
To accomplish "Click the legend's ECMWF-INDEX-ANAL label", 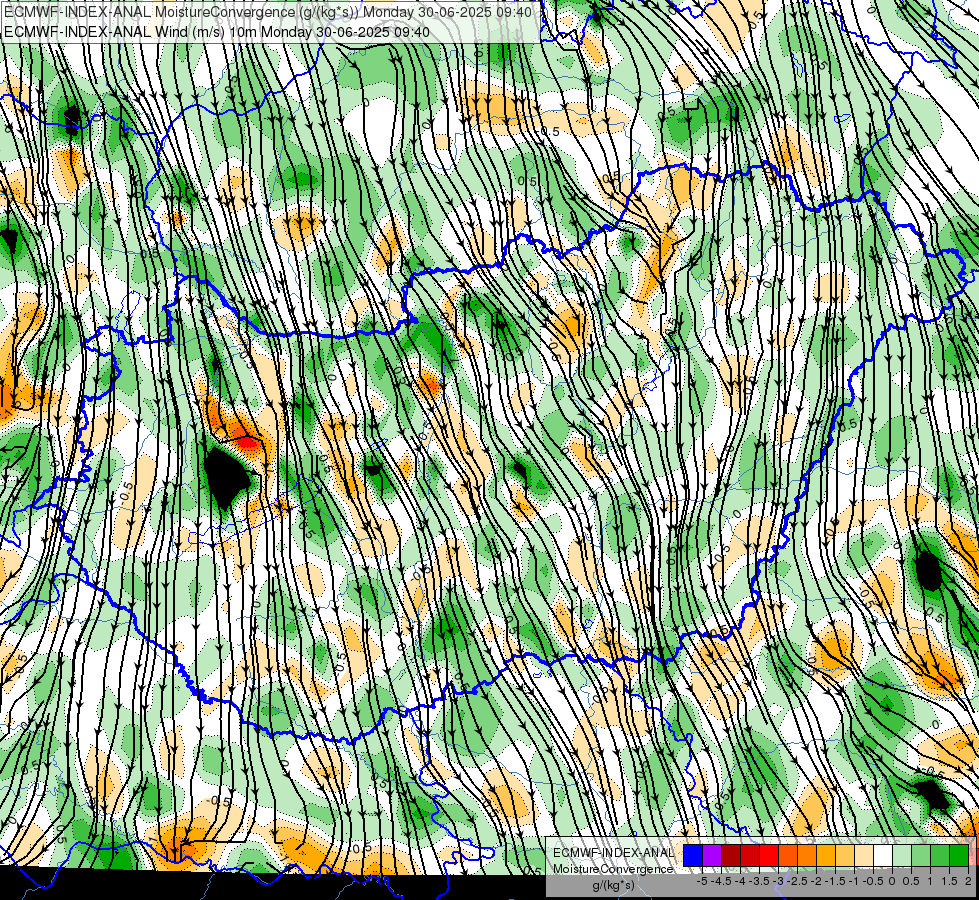I will tap(613, 853).
